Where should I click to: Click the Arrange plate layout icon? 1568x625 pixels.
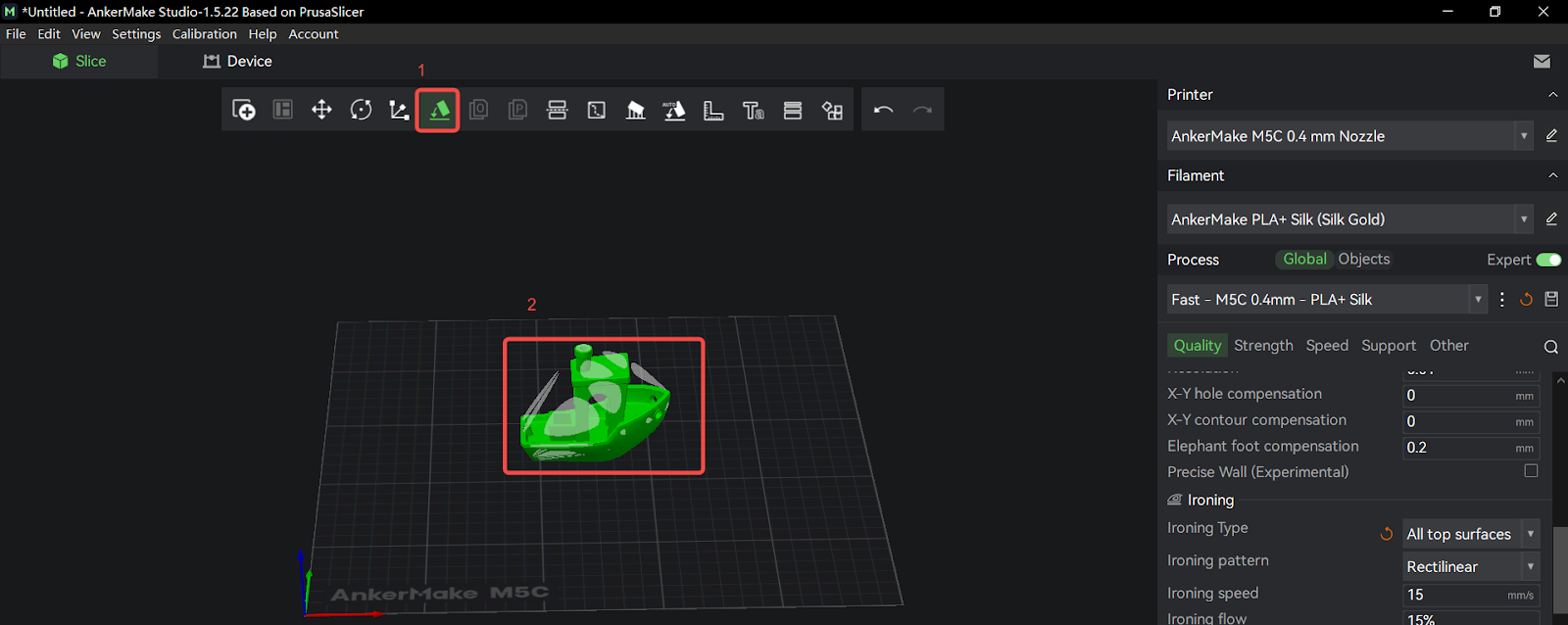pos(283,110)
